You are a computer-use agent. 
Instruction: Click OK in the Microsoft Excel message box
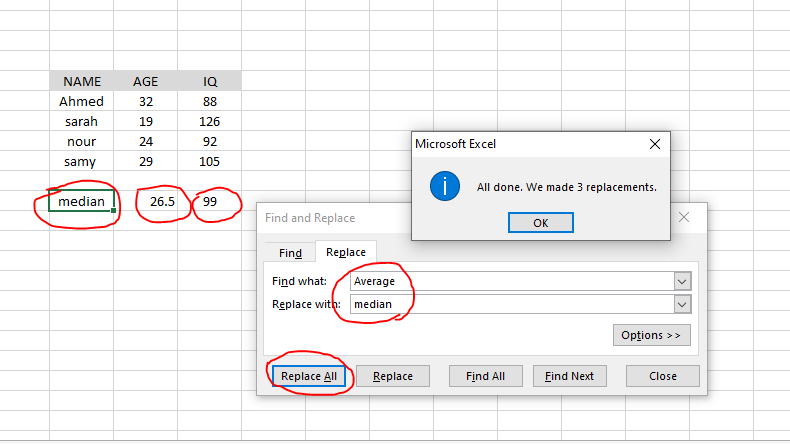pos(540,223)
